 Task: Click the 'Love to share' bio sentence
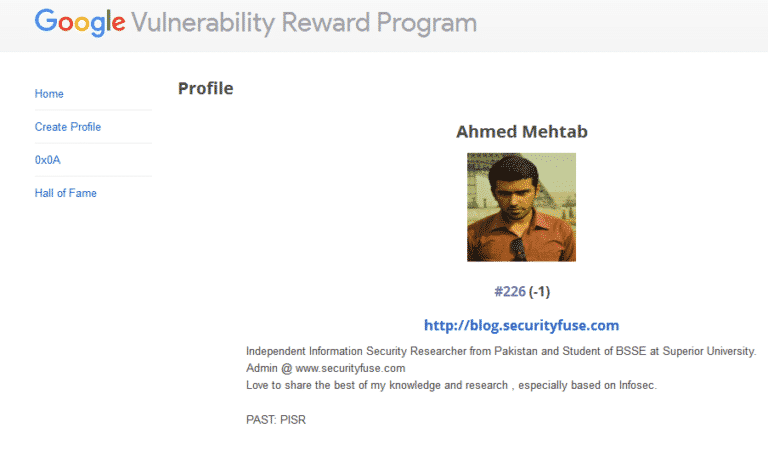451,385
